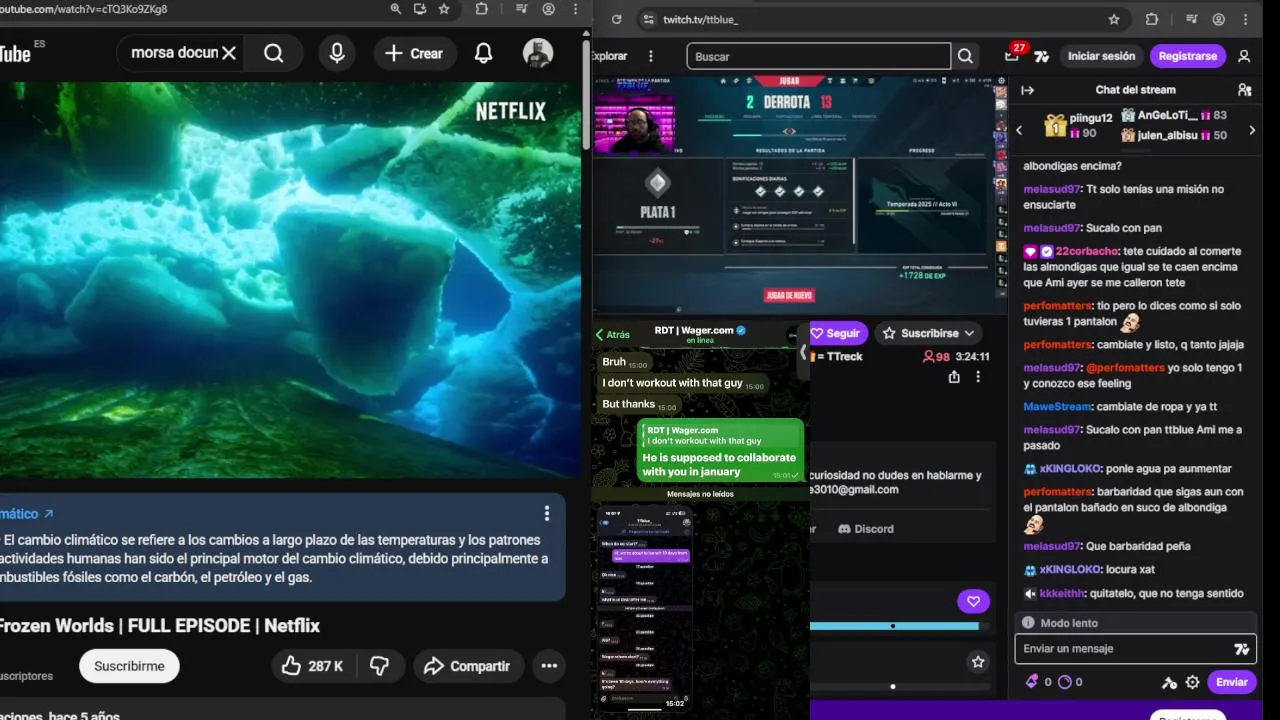Open YouTube notifications bell

click(x=483, y=53)
